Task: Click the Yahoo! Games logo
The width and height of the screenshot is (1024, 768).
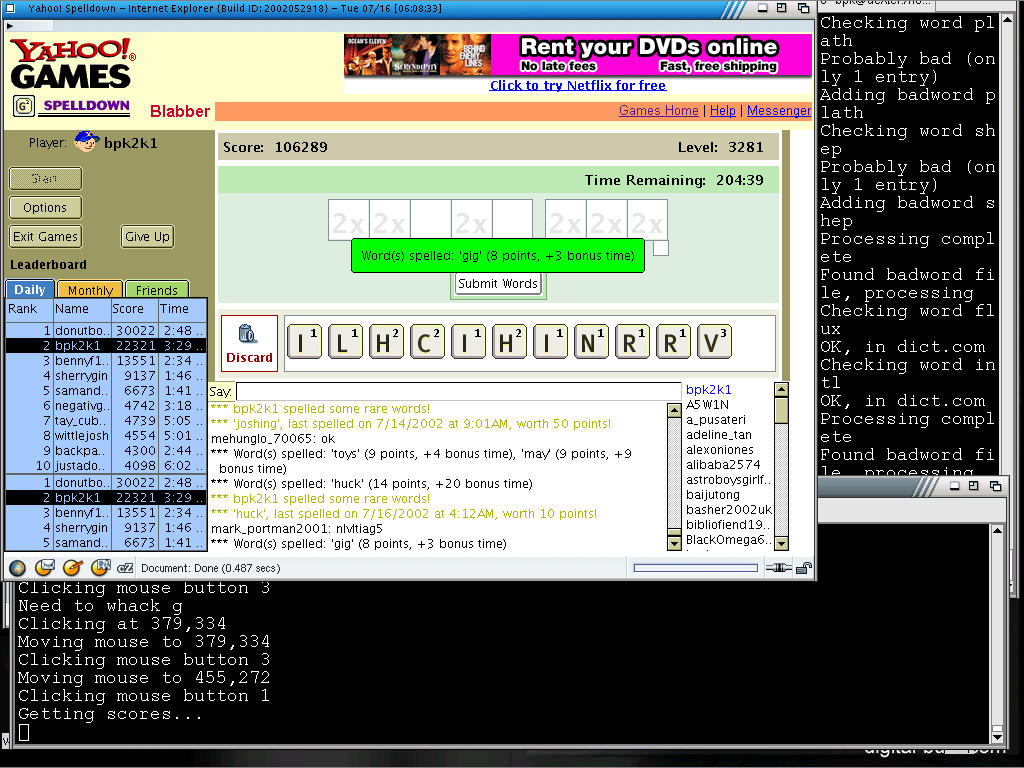Action: [72, 63]
